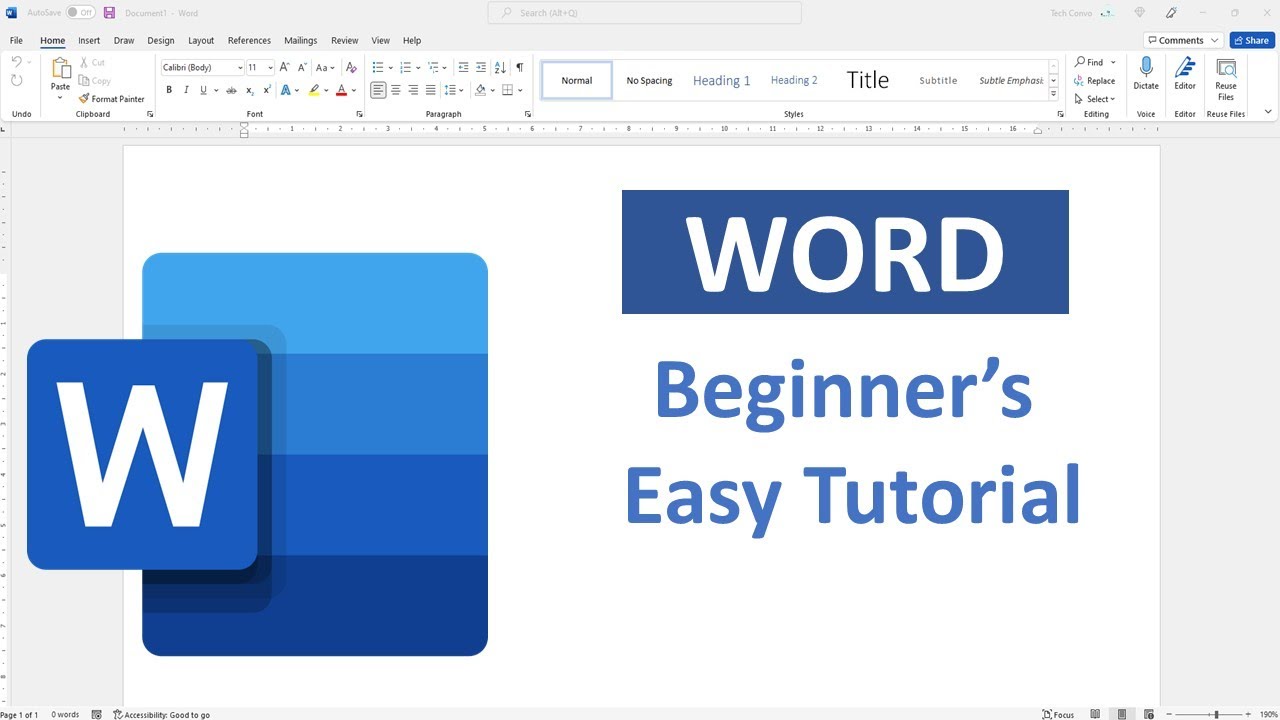Select Align Left
1280x720 pixels.
(378, 90)
